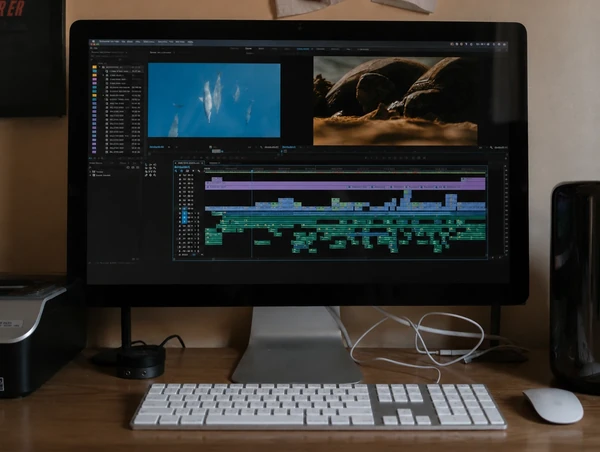Open Program monitor settings wrench
This screenshot has width=600, height=452.
tap(491, 147)
